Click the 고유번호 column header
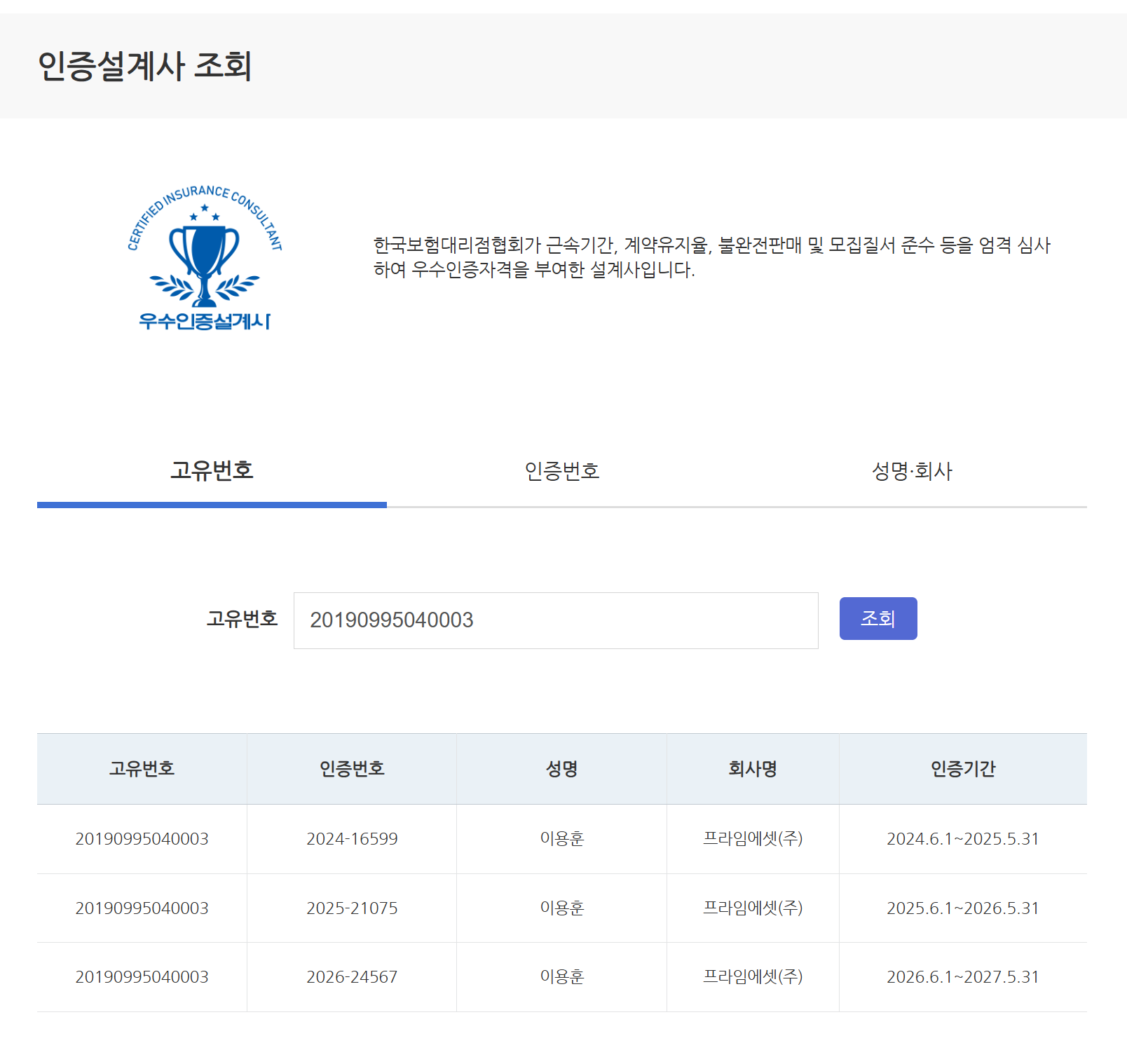1127x1064 pixels. 142,769
